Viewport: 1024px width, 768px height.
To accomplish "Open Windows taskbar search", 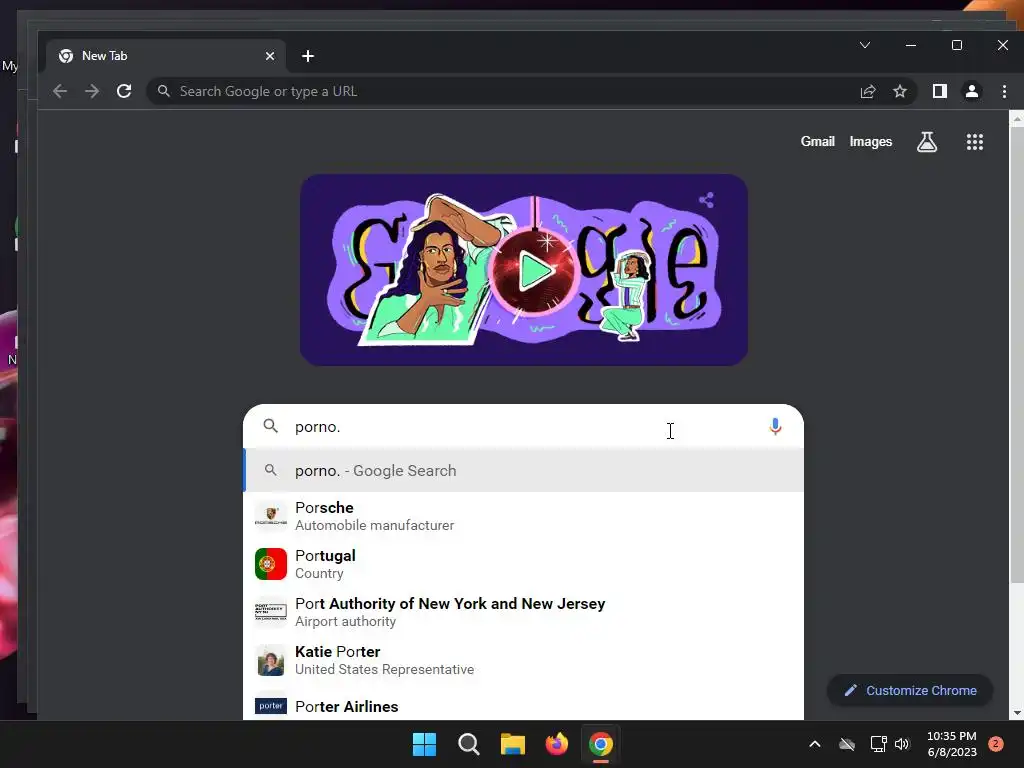I will pos(469,744).
